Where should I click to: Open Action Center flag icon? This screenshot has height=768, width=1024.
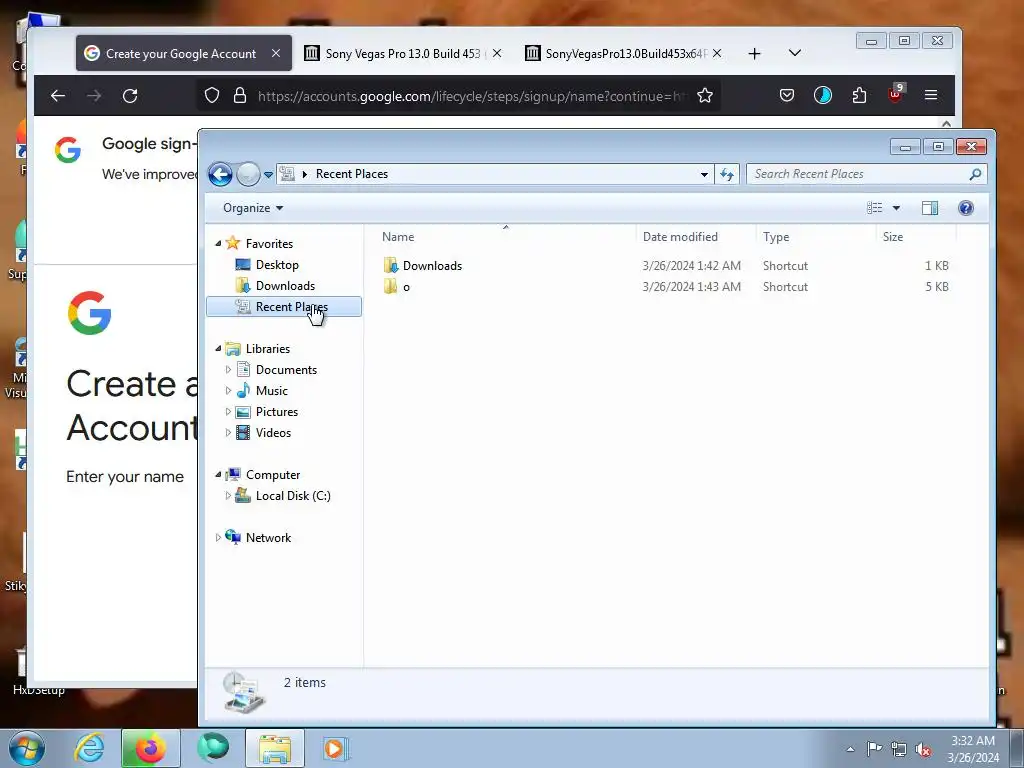point(874,749)
